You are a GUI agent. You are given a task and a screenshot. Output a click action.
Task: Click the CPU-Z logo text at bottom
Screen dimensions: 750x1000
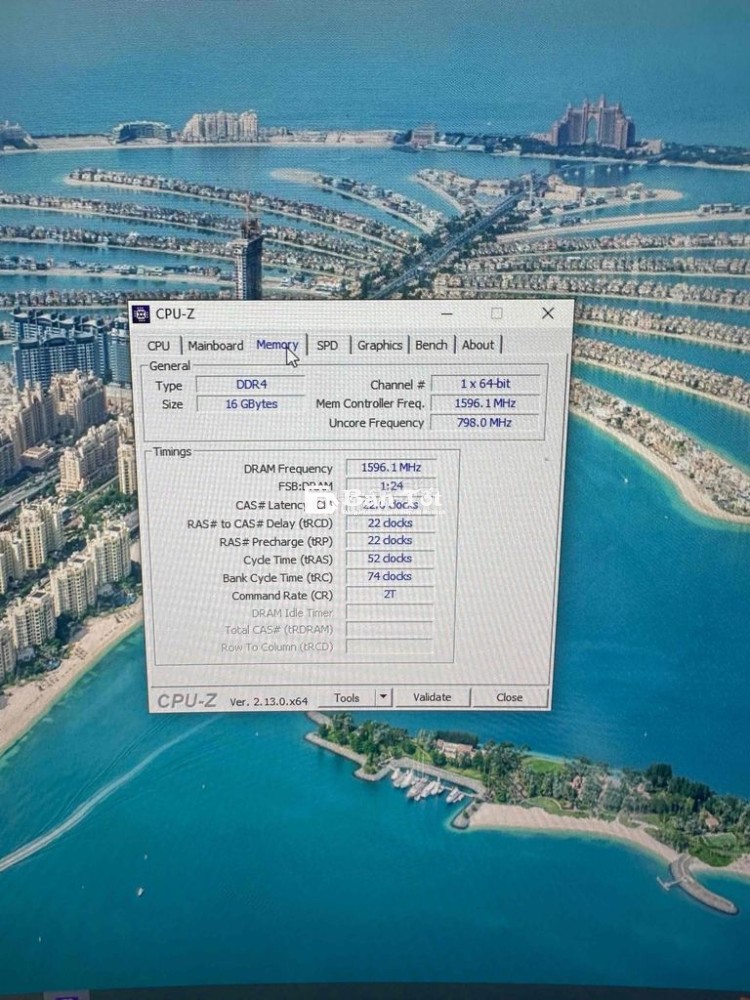pyautogui.click(x=187, y=700)
